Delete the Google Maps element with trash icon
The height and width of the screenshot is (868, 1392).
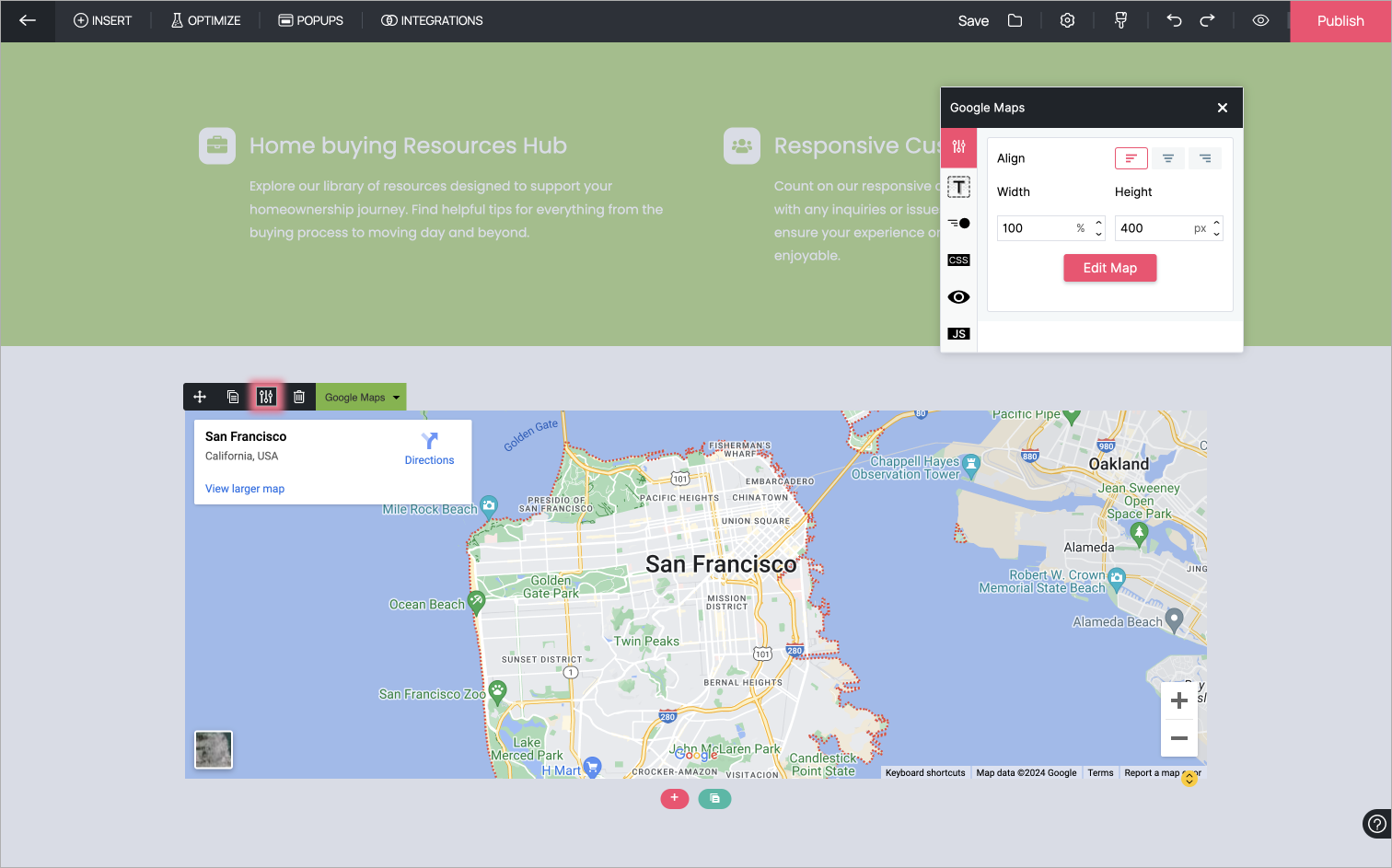[299, 397]
